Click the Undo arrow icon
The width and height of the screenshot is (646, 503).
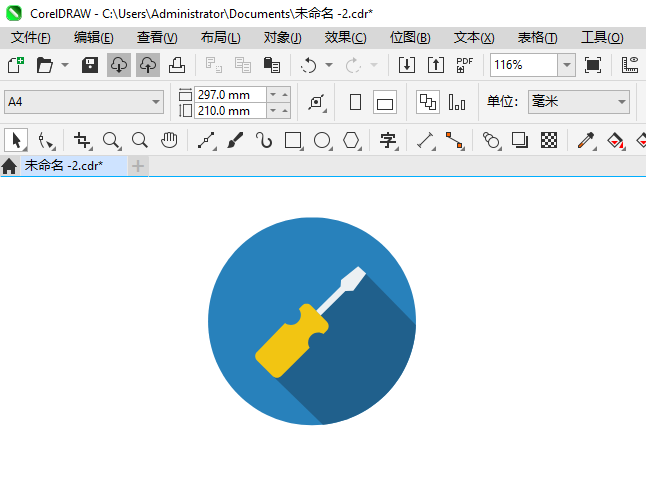coord(308,65)
